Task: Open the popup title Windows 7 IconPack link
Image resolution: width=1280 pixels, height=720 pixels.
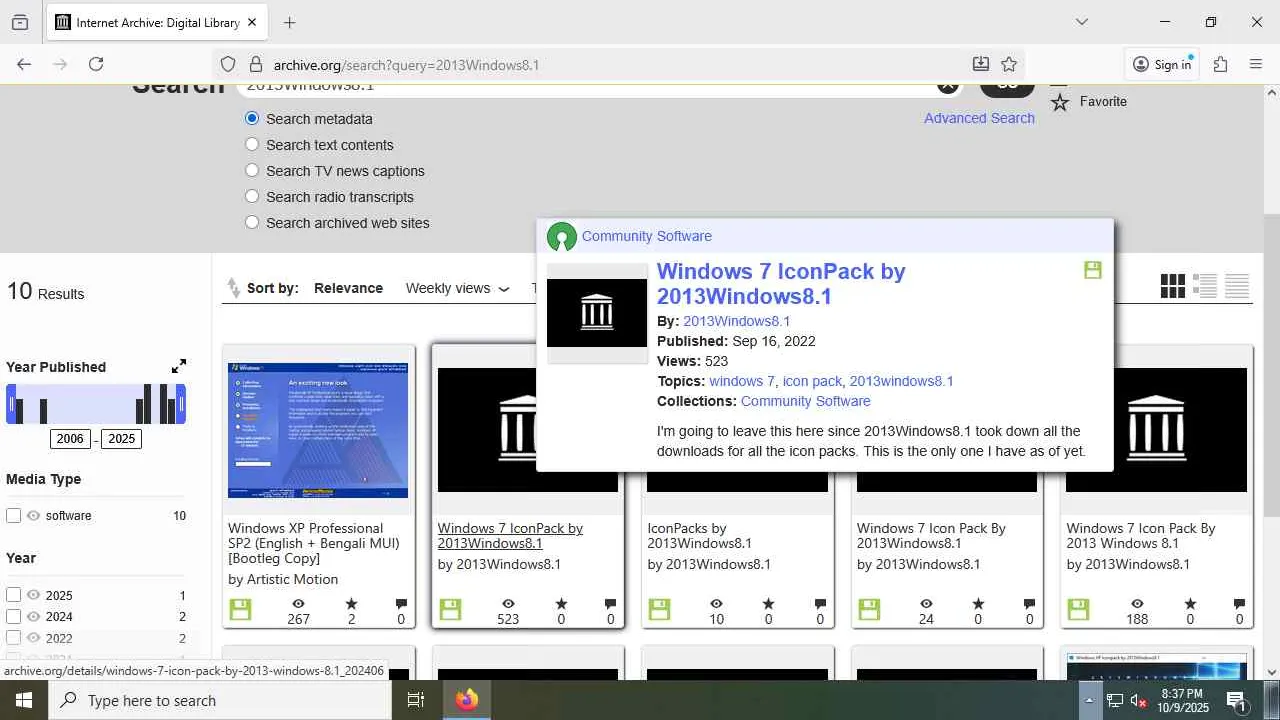Action: point(781,284)
